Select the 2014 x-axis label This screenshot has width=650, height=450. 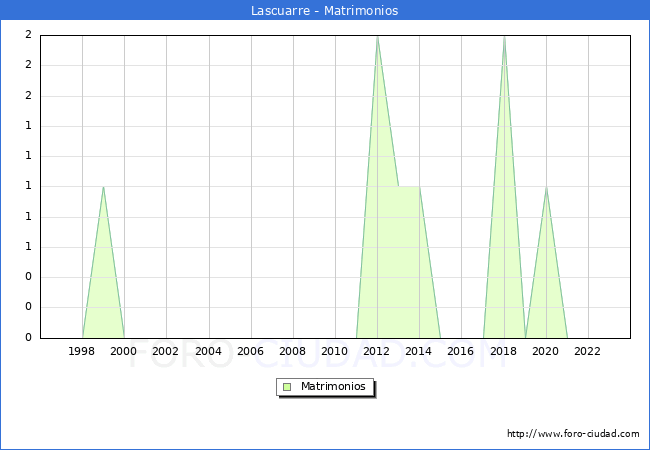tap(419, 351)
